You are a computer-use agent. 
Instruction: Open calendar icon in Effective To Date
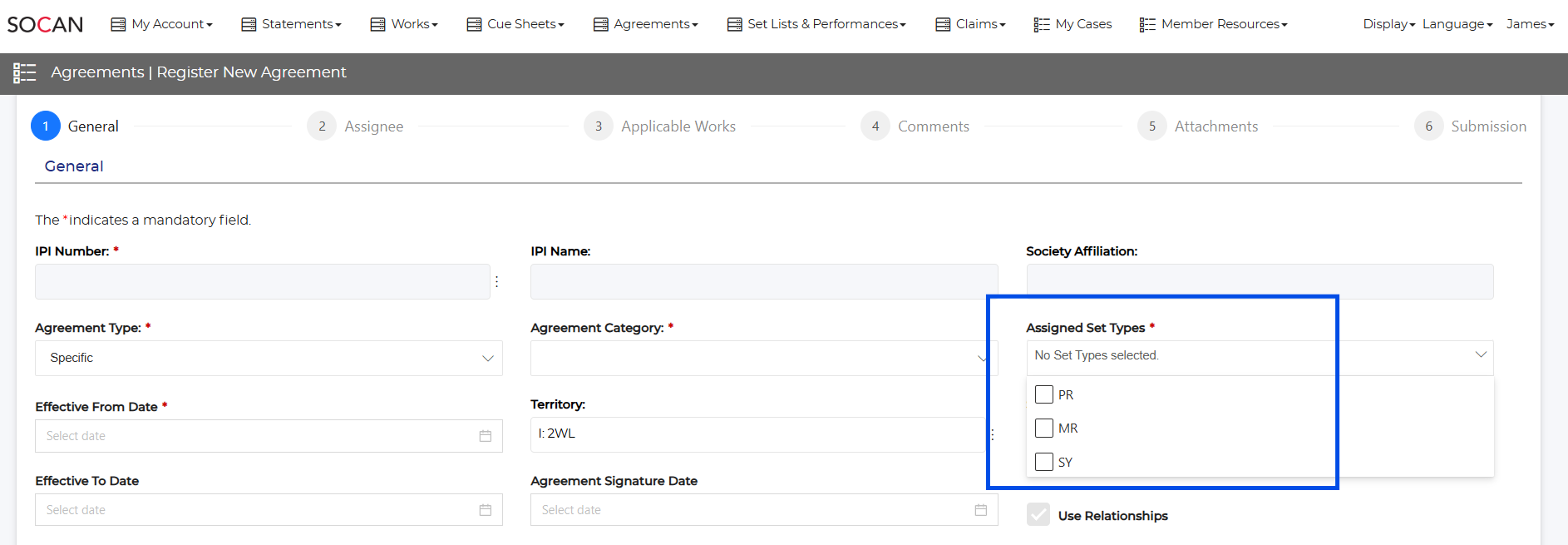pos(486,510)
